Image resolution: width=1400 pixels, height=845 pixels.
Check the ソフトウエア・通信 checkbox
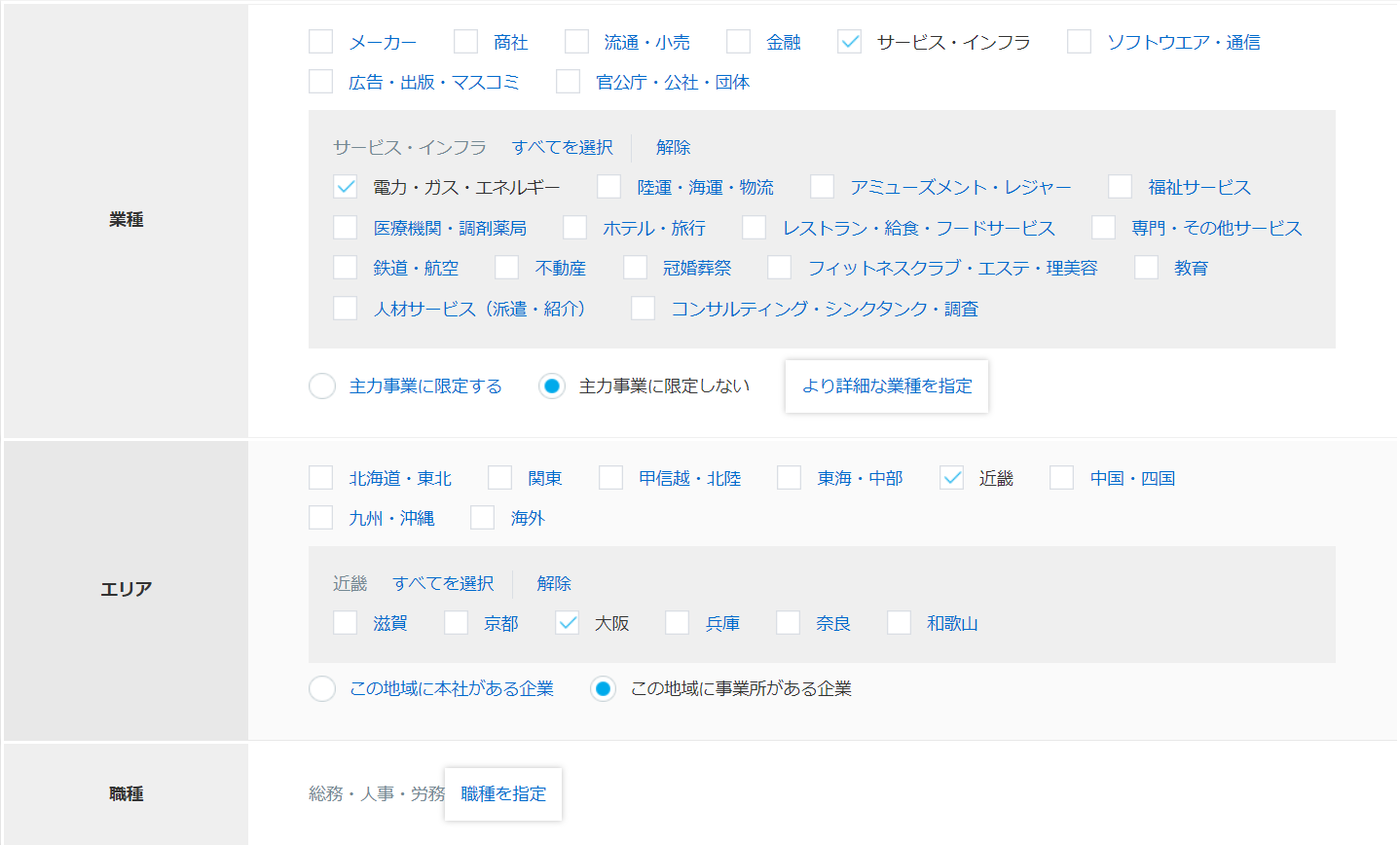pyautogui.click(x=1078, y=41)
